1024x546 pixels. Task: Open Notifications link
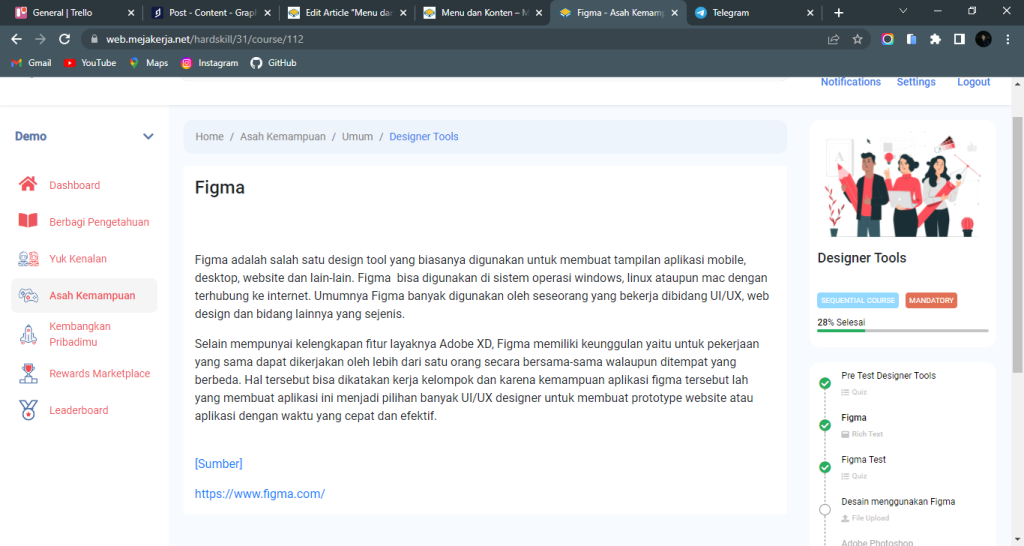850,82
